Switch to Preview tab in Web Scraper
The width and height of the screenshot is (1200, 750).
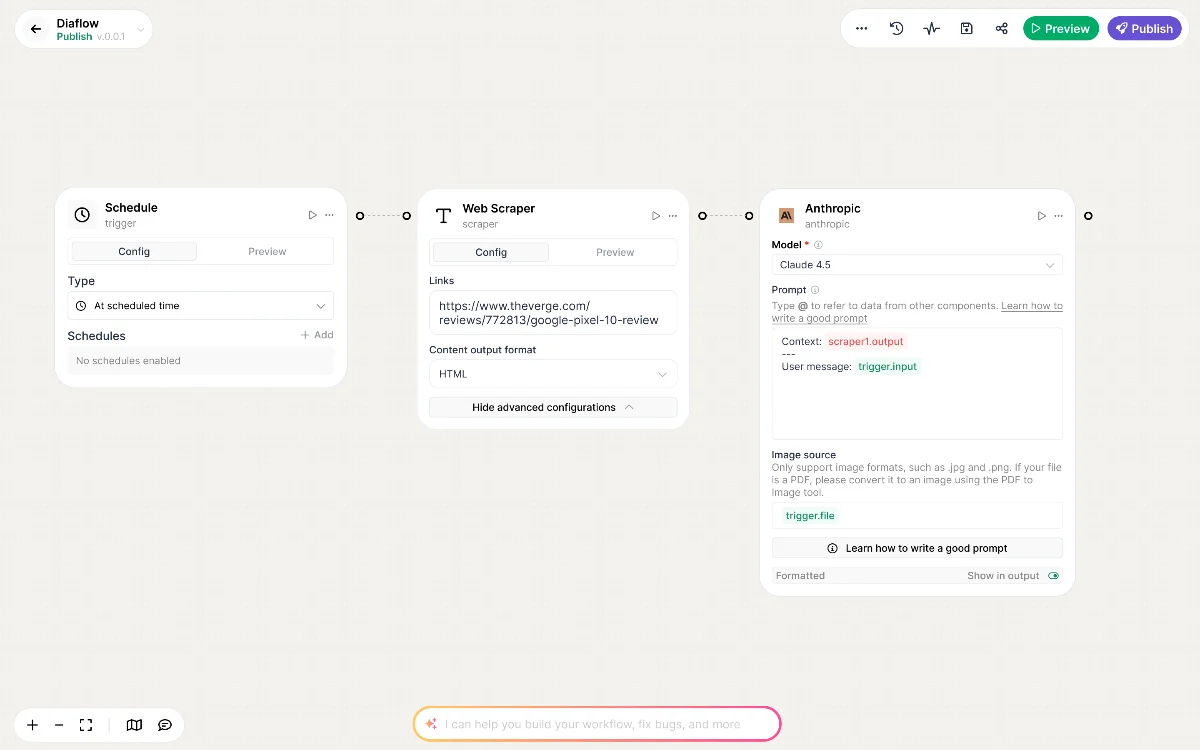pyautogui.click(x=615, y=252)
